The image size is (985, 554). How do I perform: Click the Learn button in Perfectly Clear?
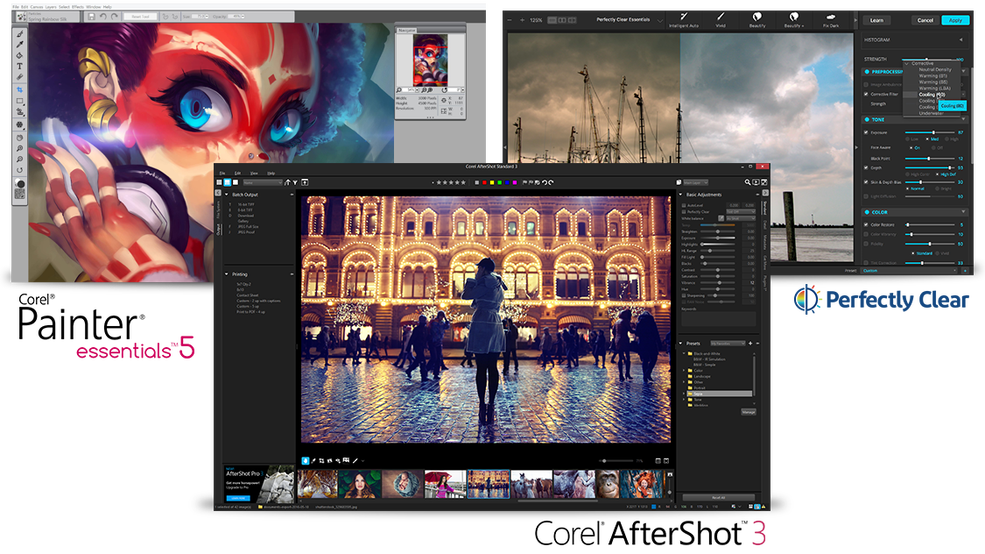tap(876, 20)
